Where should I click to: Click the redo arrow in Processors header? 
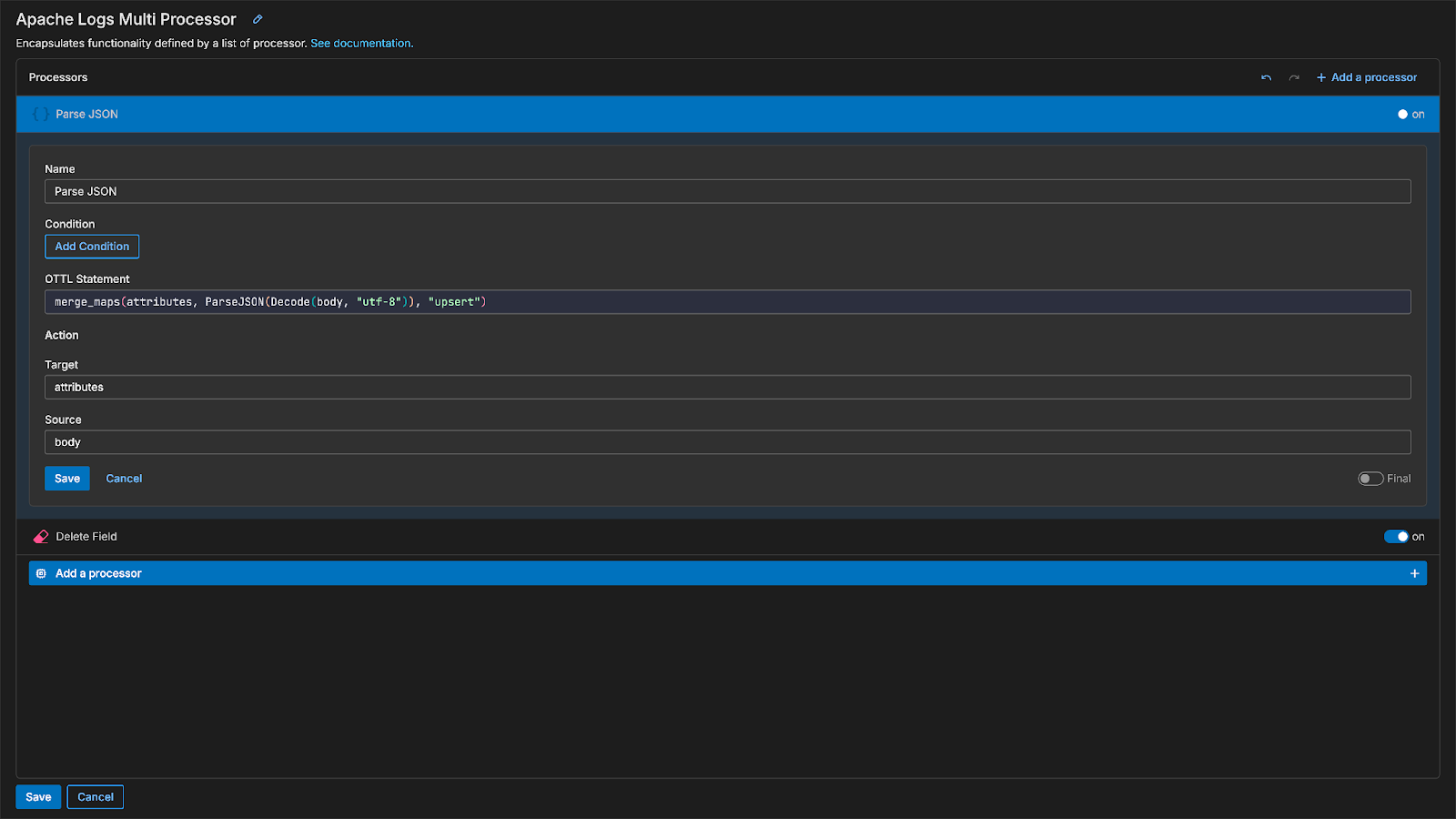click(1294, 77)
